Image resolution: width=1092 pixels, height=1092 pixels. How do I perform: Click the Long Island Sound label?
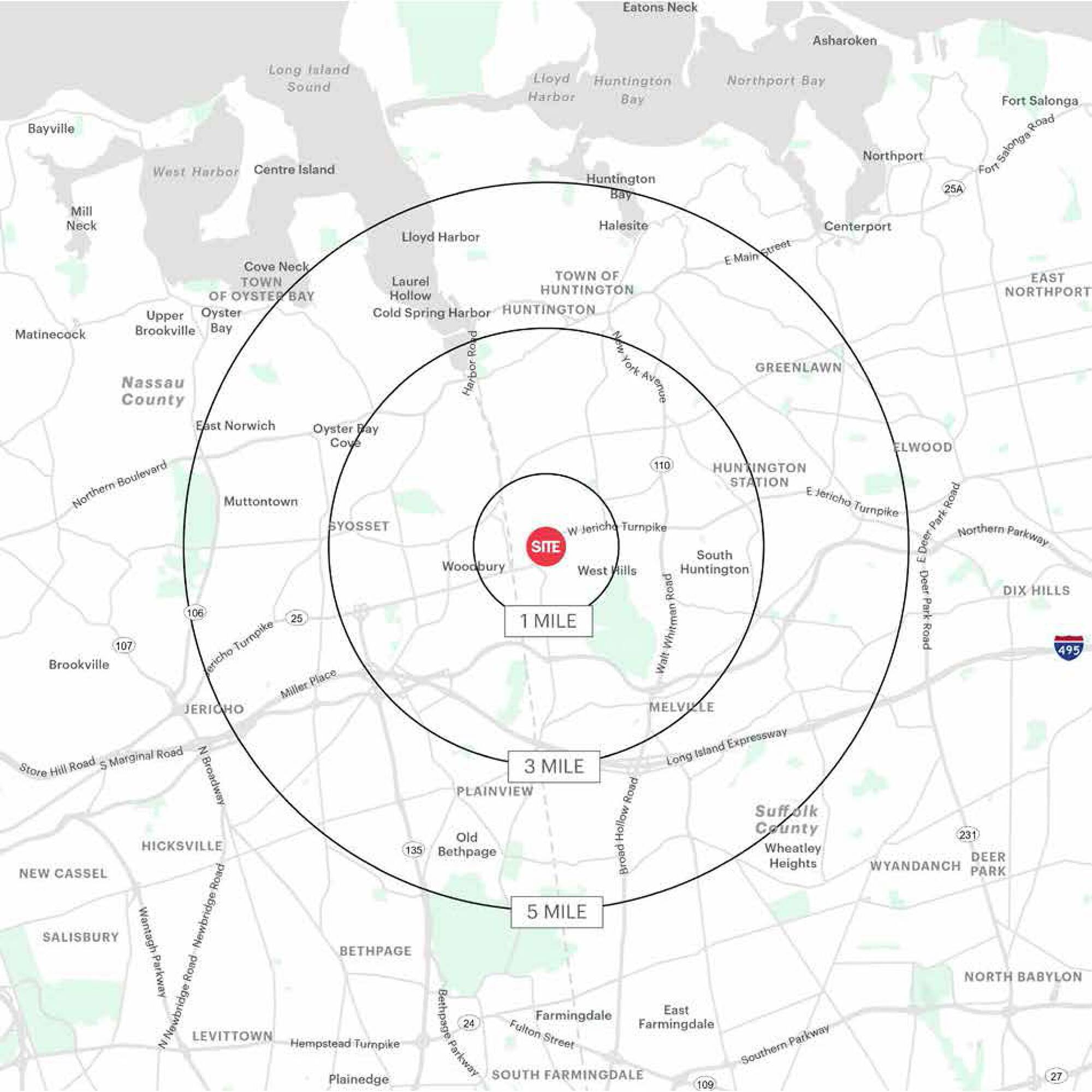308,78
